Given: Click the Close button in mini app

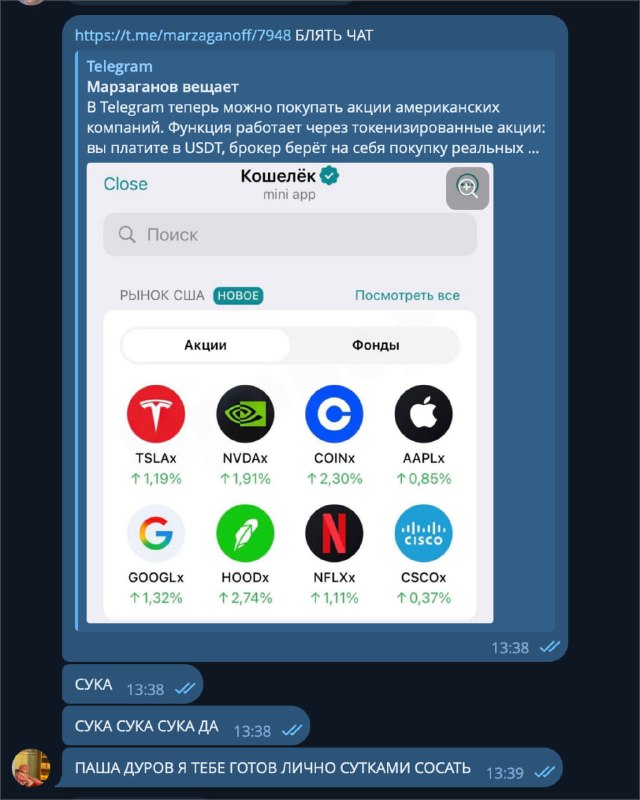Looking at the screenshot, I should [x=126, y=184].
